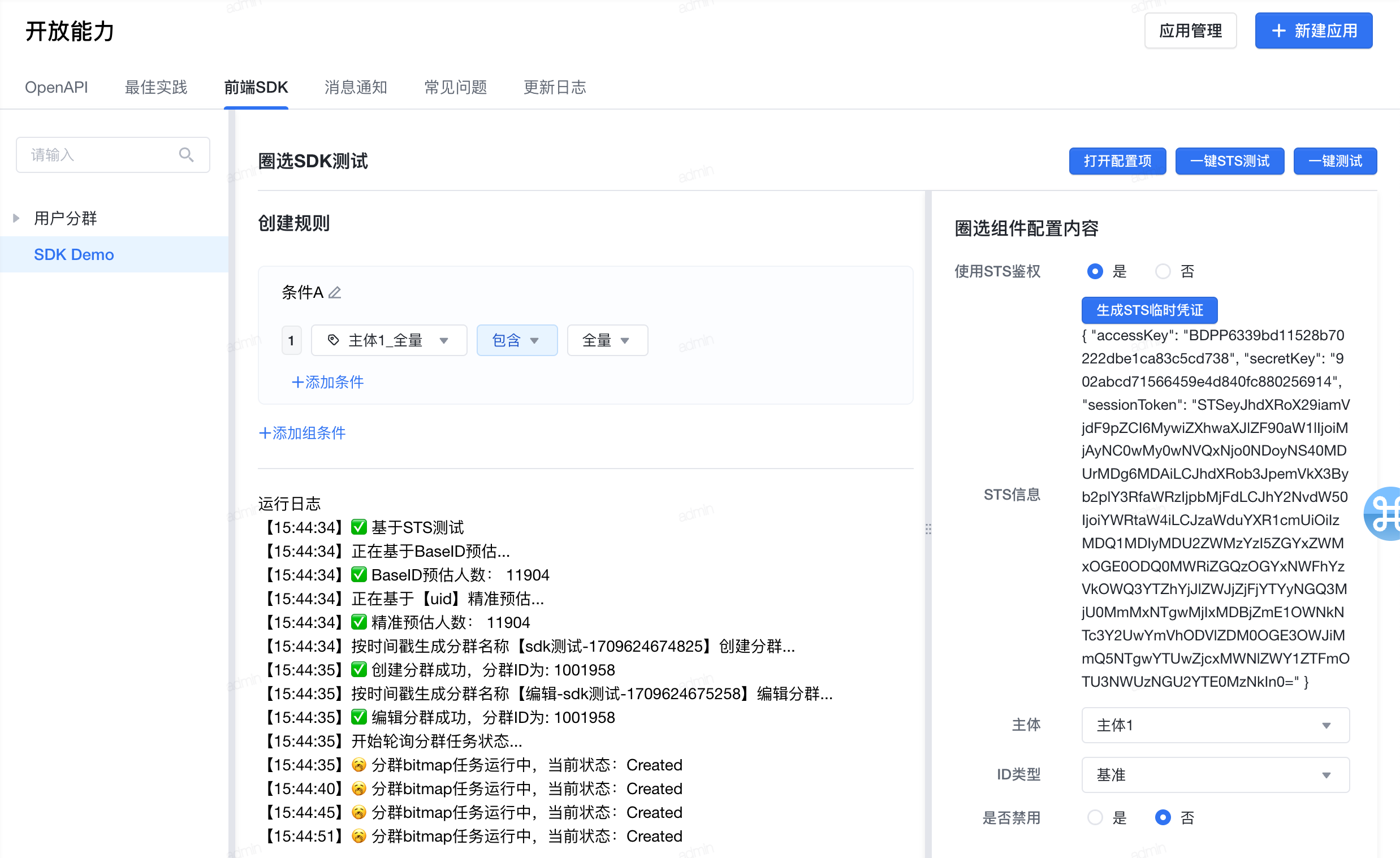Click the search magnifier icon
Viewport: 1400px width, 858px height.
pyautogui.click(x=186, y=154)
